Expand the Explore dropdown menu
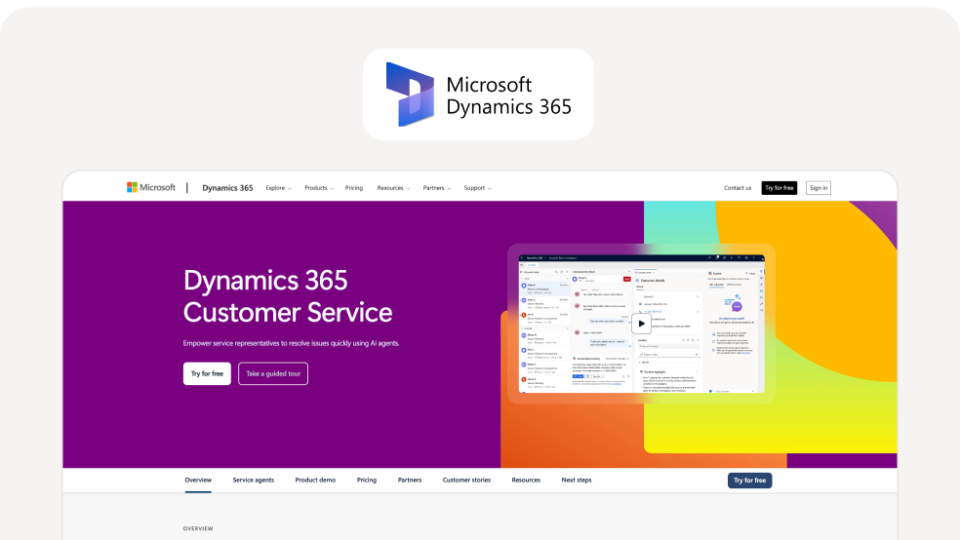 coord(279,188)
